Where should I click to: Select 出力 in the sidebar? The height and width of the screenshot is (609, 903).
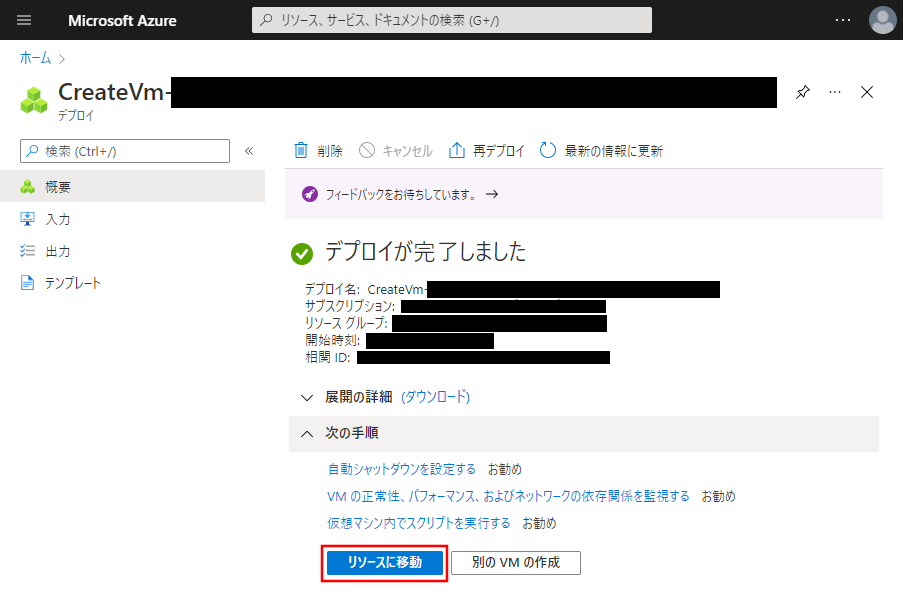pyautogui.click(x=132, y=251)
